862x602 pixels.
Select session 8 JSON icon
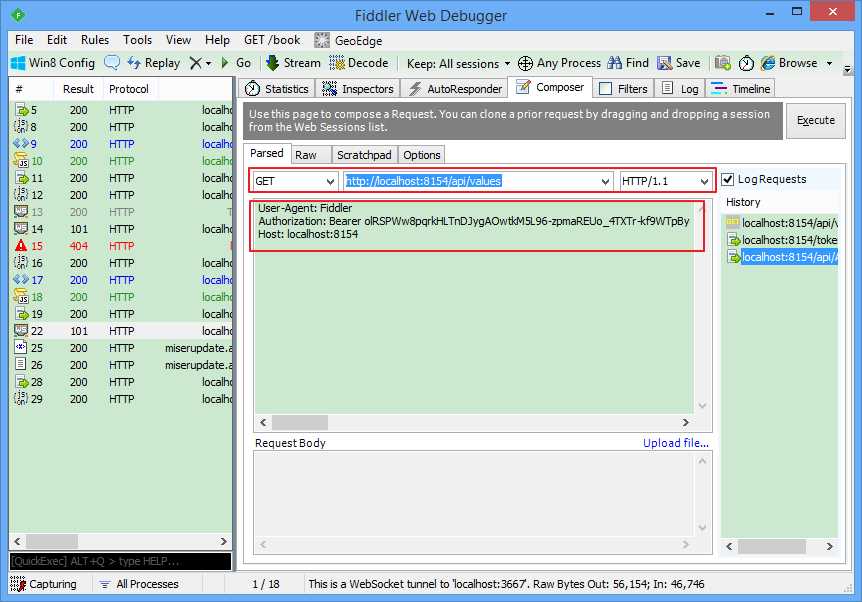tap(21, 126)
